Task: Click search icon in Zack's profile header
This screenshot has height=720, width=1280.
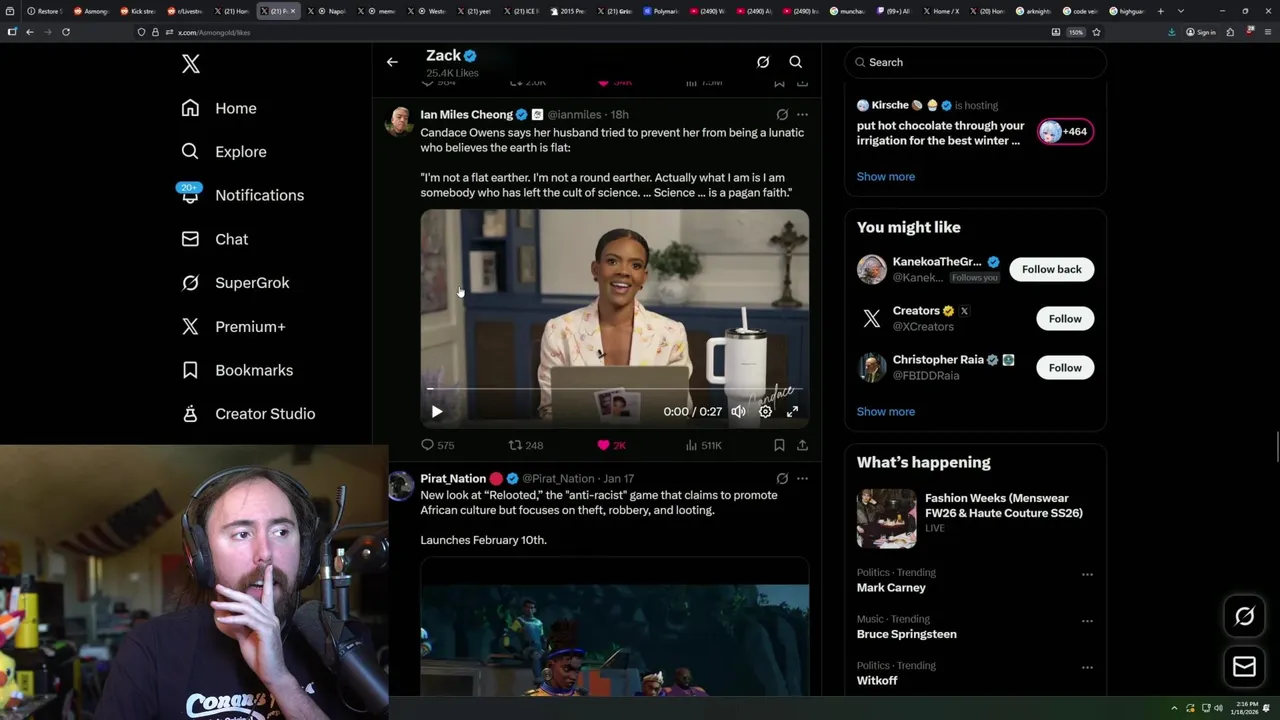Action: pos(796,62)
